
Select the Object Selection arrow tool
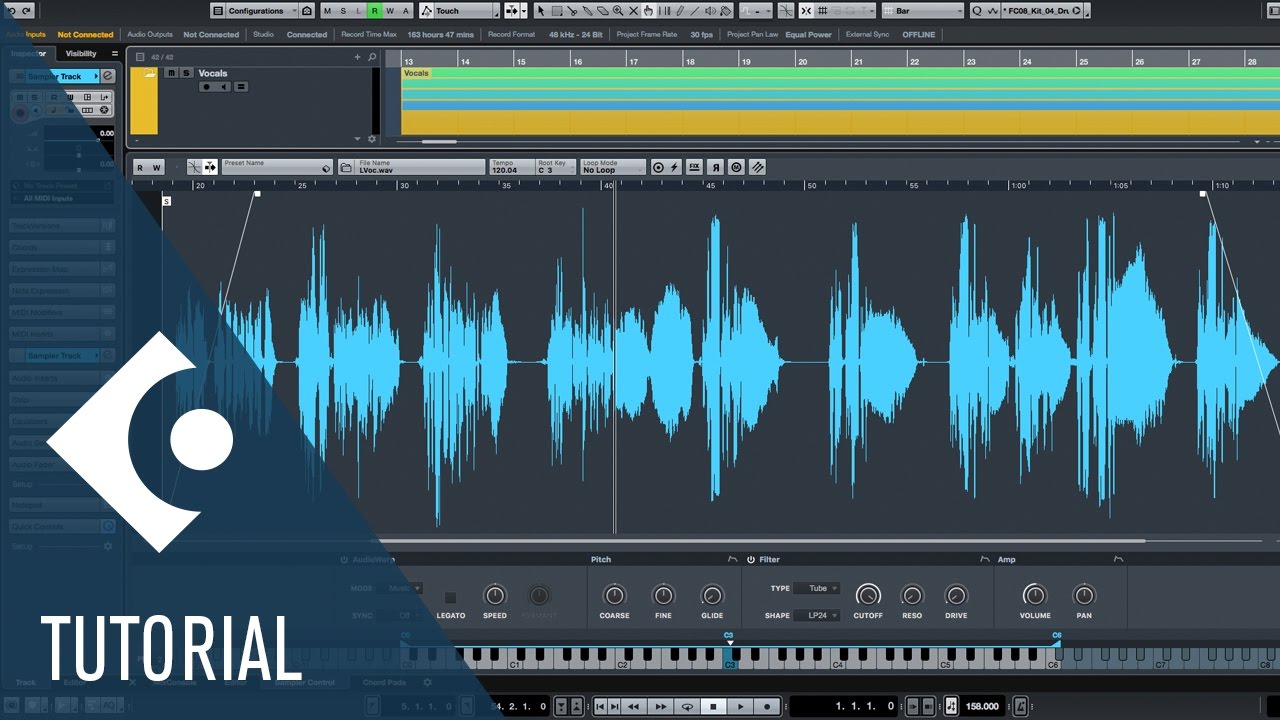[x=541, y=11]
